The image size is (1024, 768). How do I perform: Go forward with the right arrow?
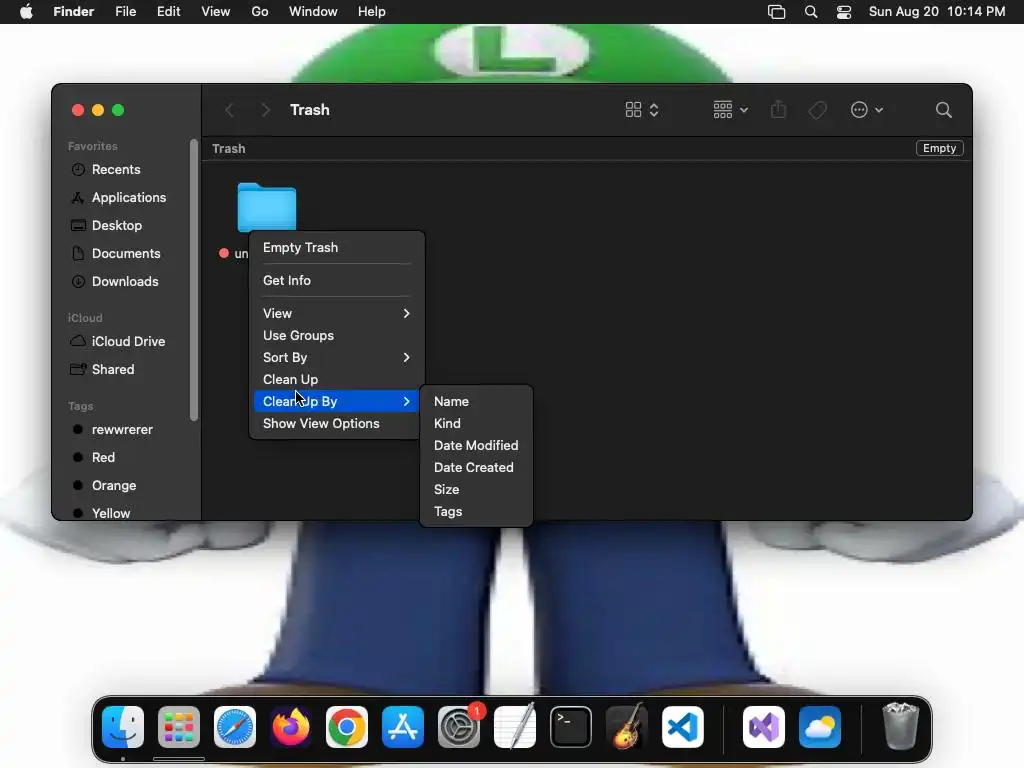(x=265, y=110)
